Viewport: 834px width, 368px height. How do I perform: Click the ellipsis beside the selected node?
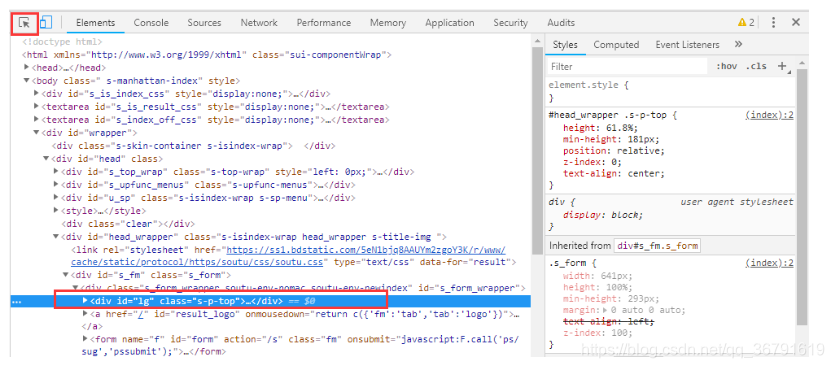(x=16, y=302)
